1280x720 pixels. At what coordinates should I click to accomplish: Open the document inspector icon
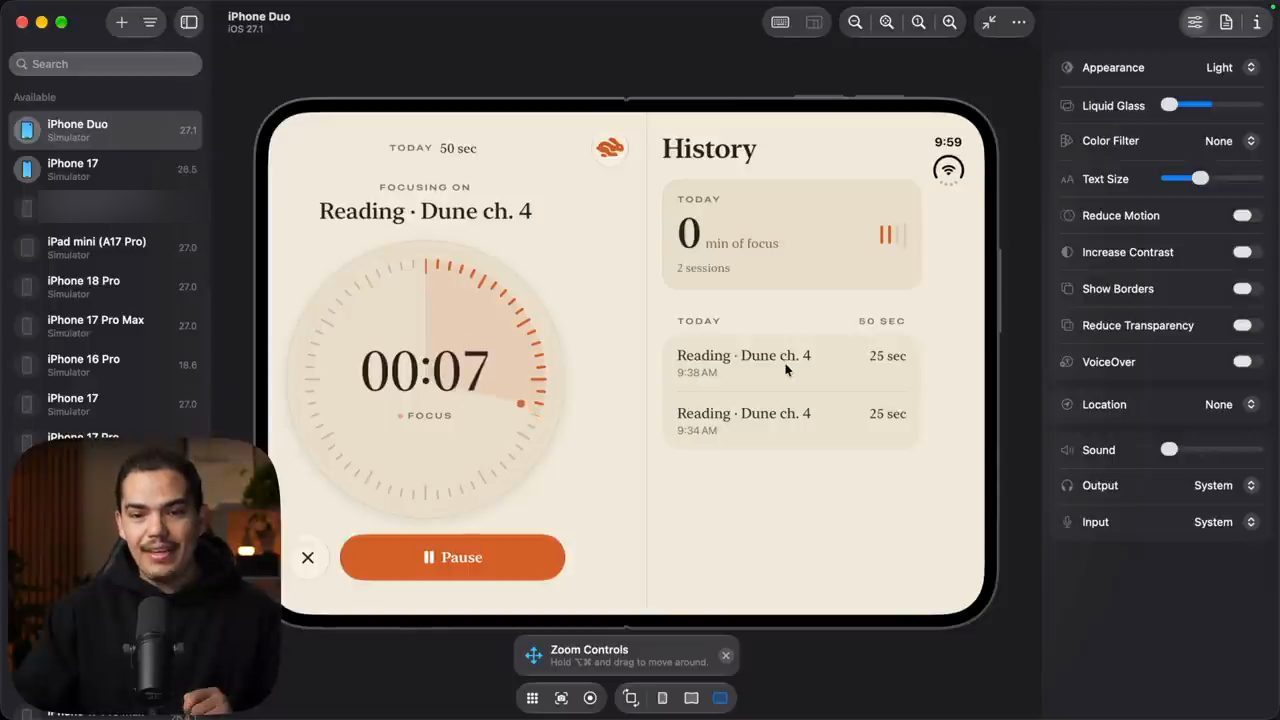pos(1226,22)
